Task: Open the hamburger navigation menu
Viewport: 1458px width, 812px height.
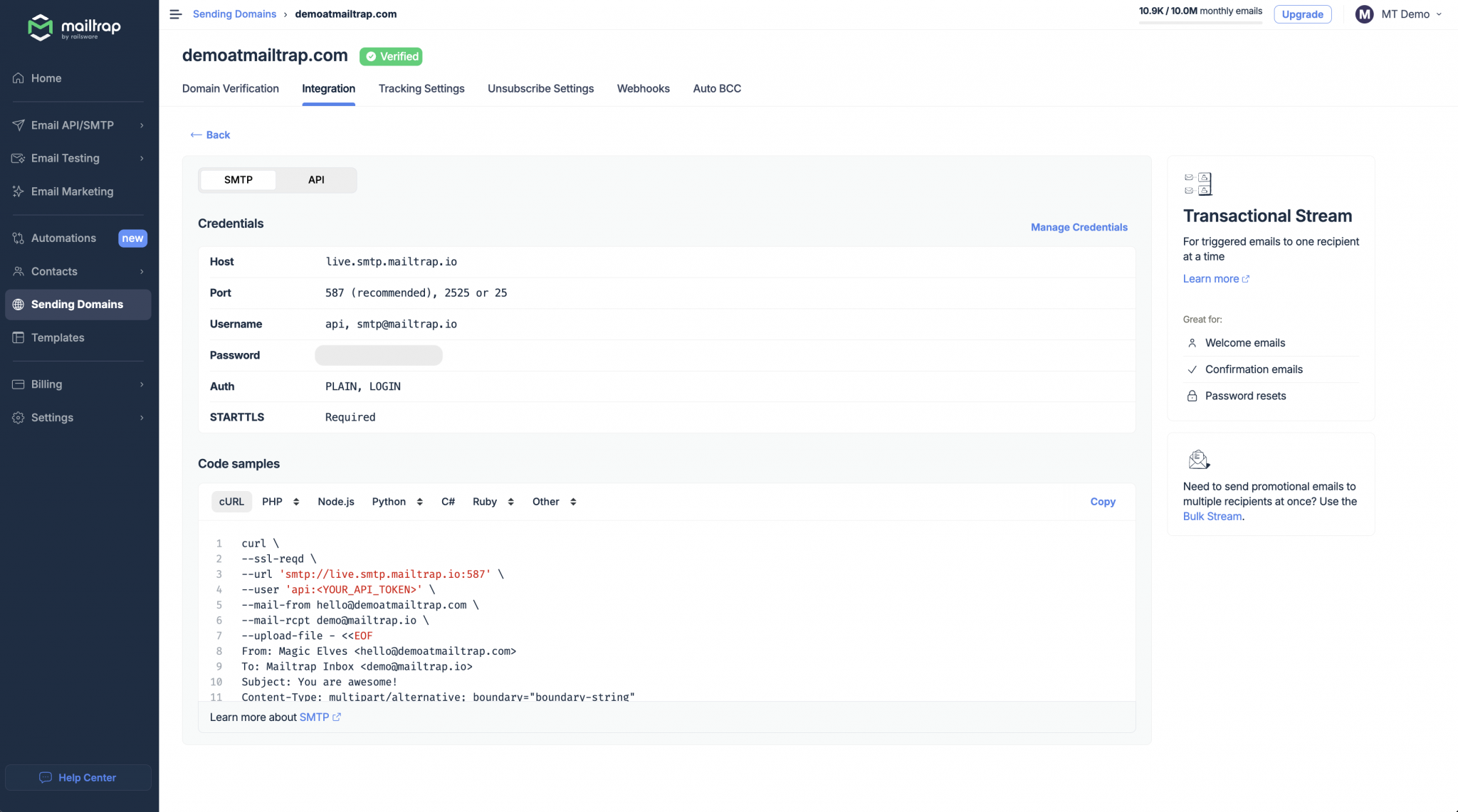Action: point(175,14)
